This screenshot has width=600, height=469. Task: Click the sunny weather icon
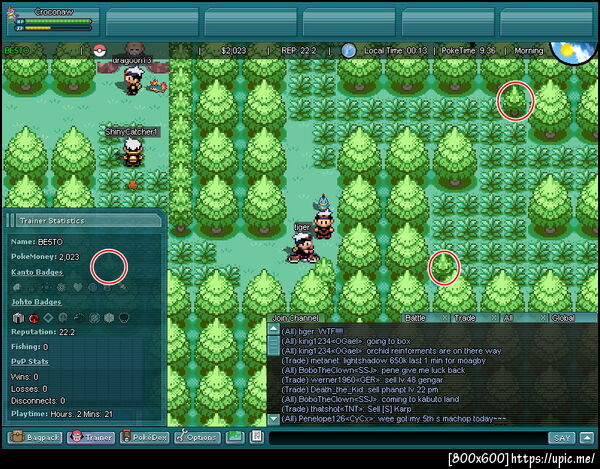tap(573, 52)
